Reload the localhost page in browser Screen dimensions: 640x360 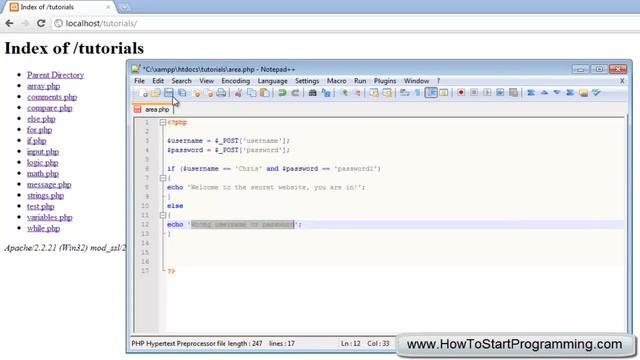pos(41,23)
